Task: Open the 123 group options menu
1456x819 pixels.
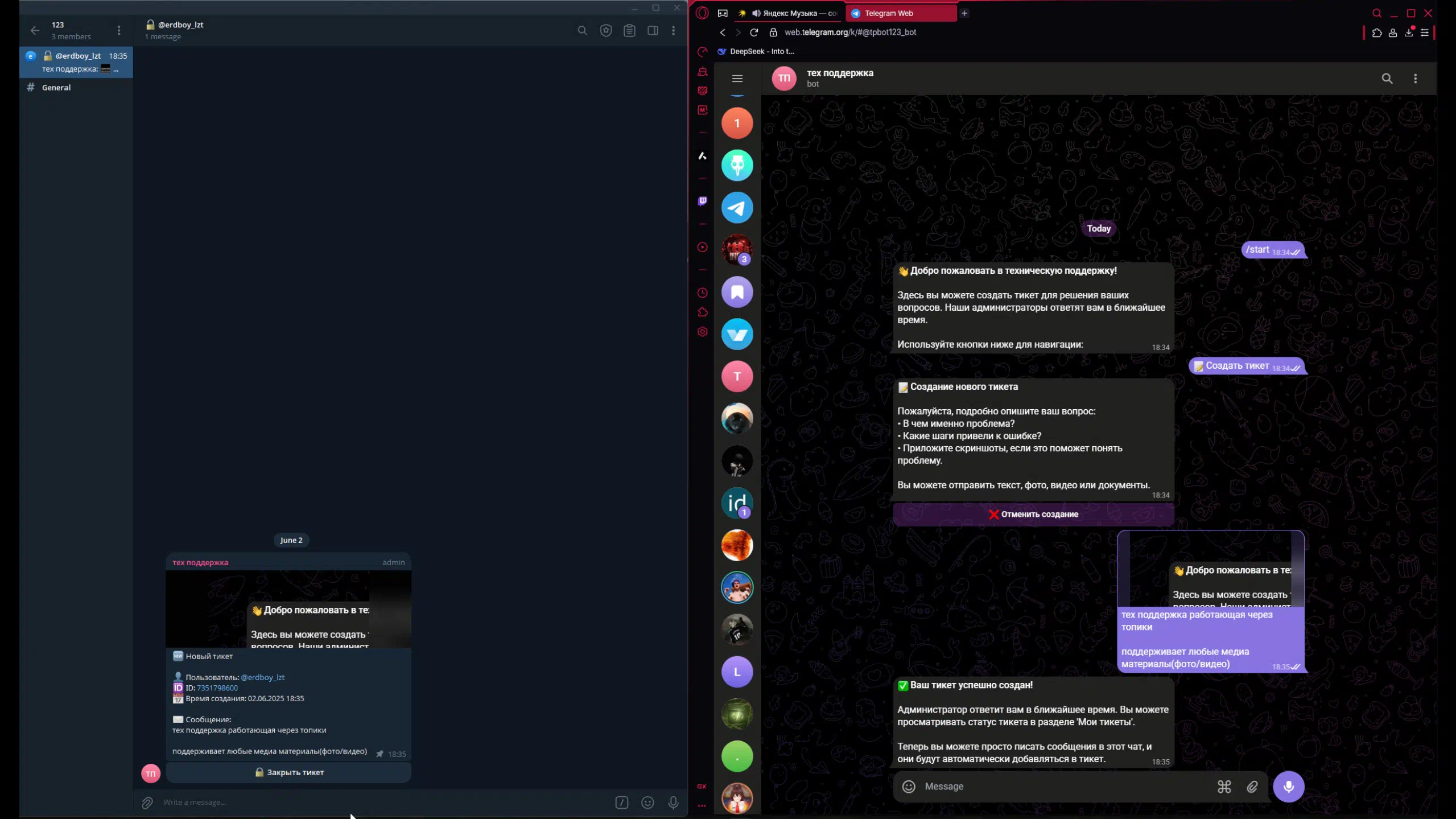Action: tap(119, 30)
